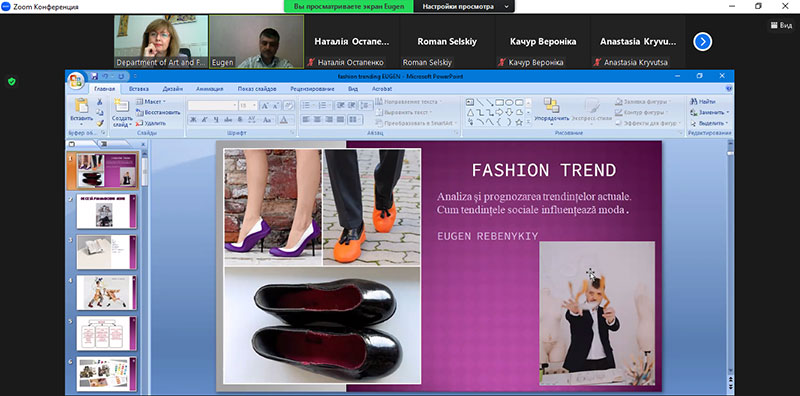Switch to the Анимация ribbon tab
Screen dimensions: 800x396
(x=209, y=89)
